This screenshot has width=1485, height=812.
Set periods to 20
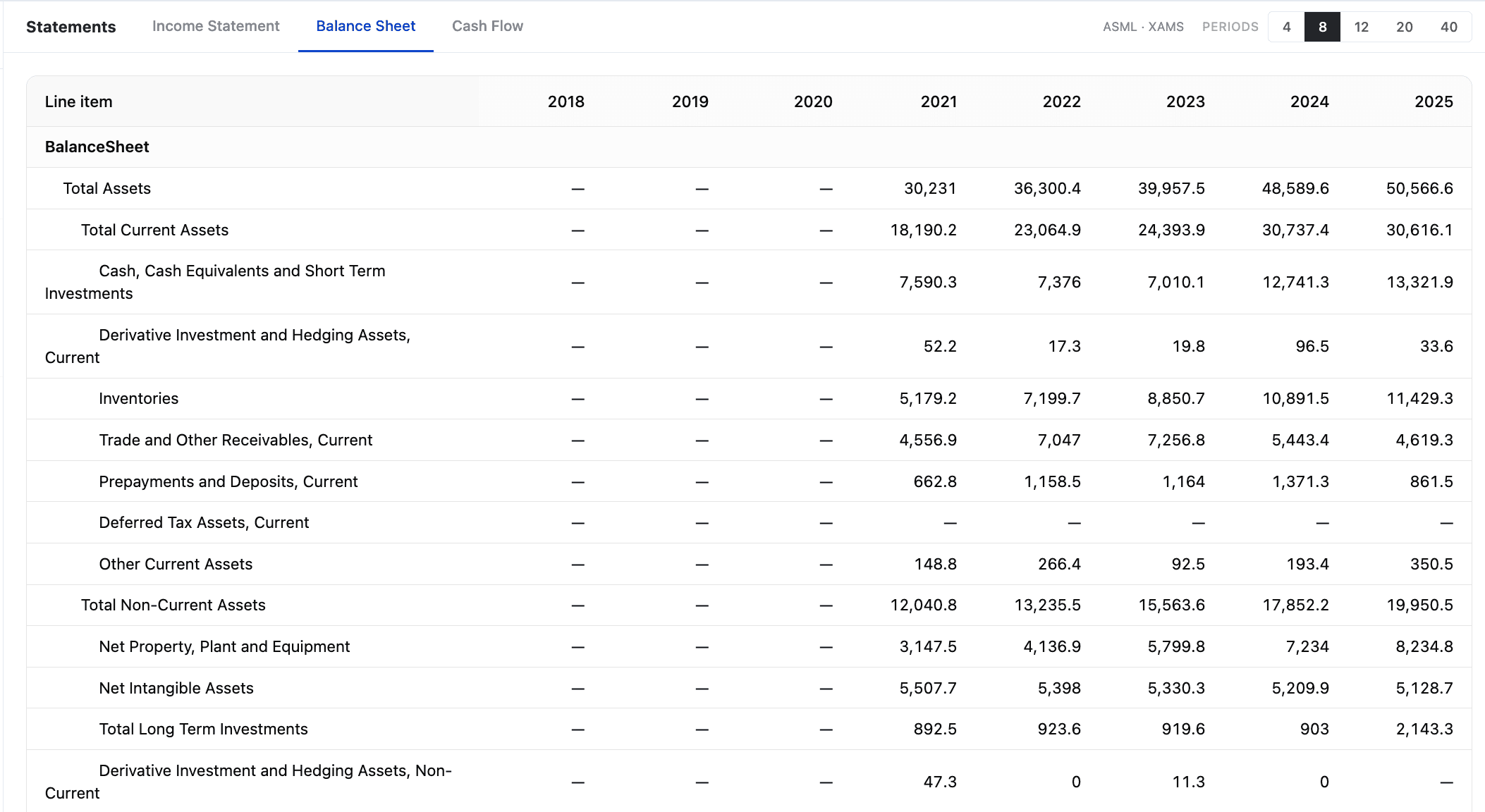(x=1404, y=27)
